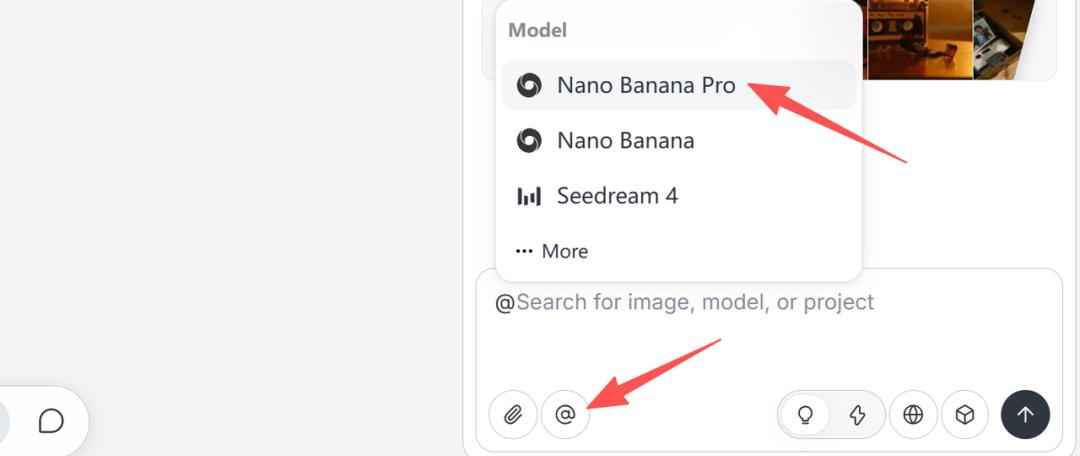Viewport: 1080px width, 456px height.
Task: Click the 3D cube icon button
Action: pyautogui.click(x=965, y=414)
